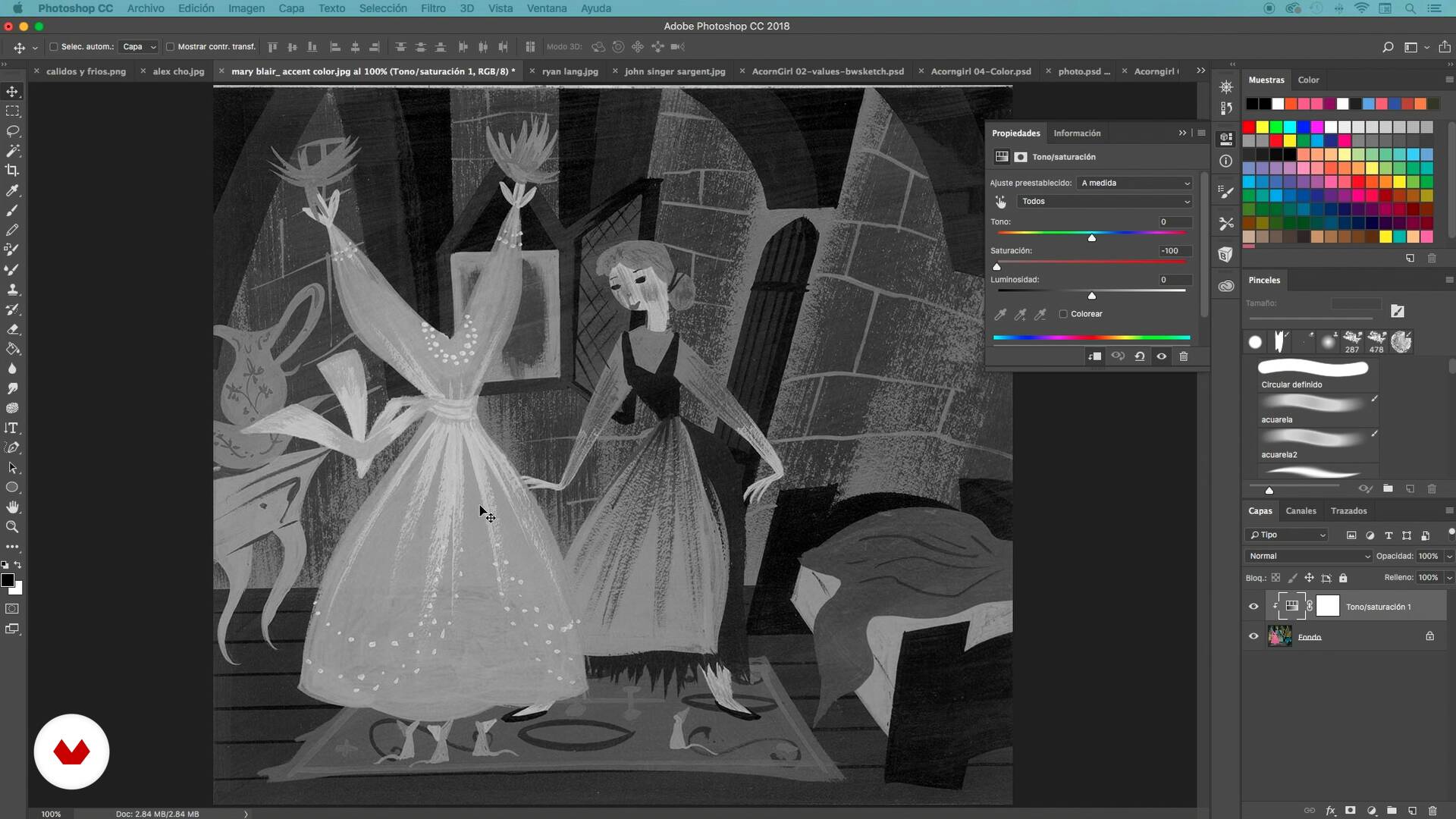
Task: Open the Normal blend mode dropdown
Action: 1309,557
